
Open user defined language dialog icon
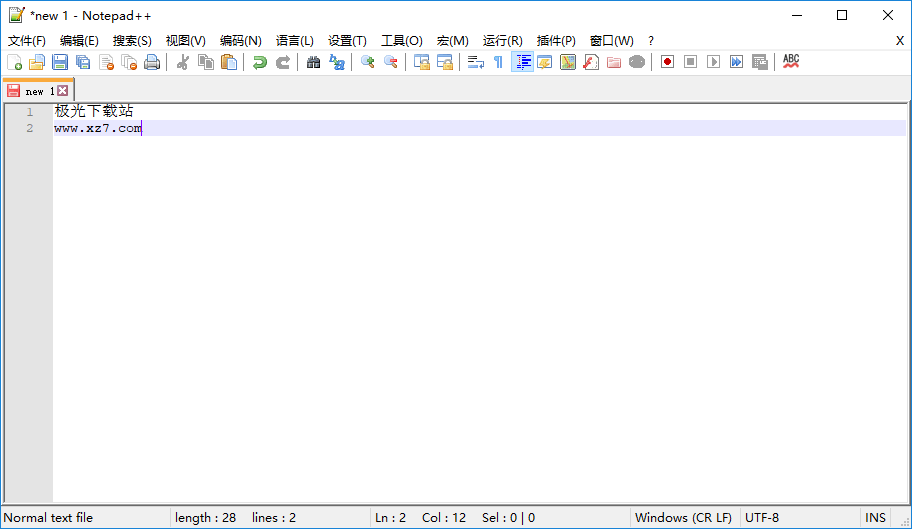pos(545,62)
